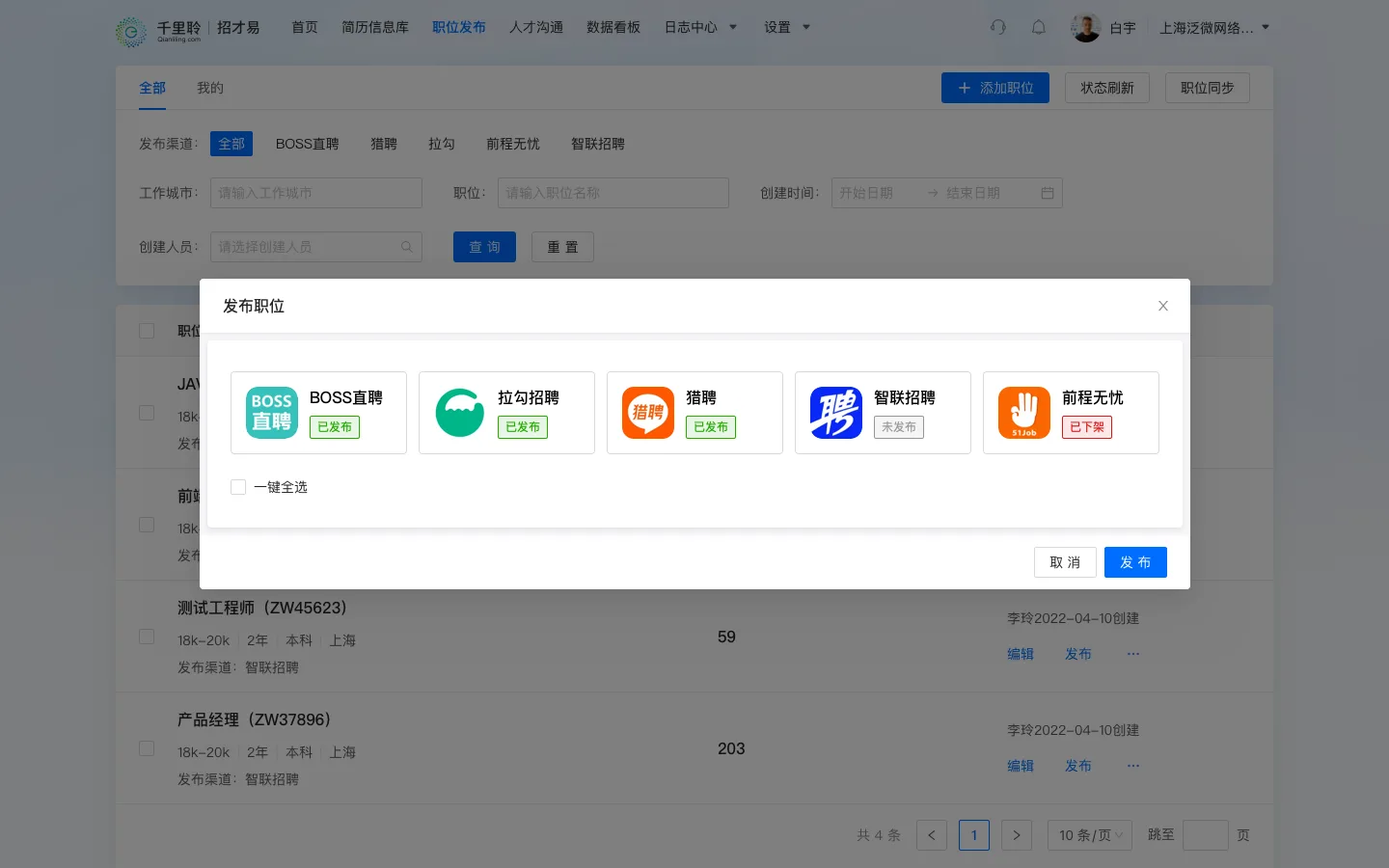Viewport: 1389px width, 868px height.
Task: Click the user avatar of 白宇
Action: 1086,27
